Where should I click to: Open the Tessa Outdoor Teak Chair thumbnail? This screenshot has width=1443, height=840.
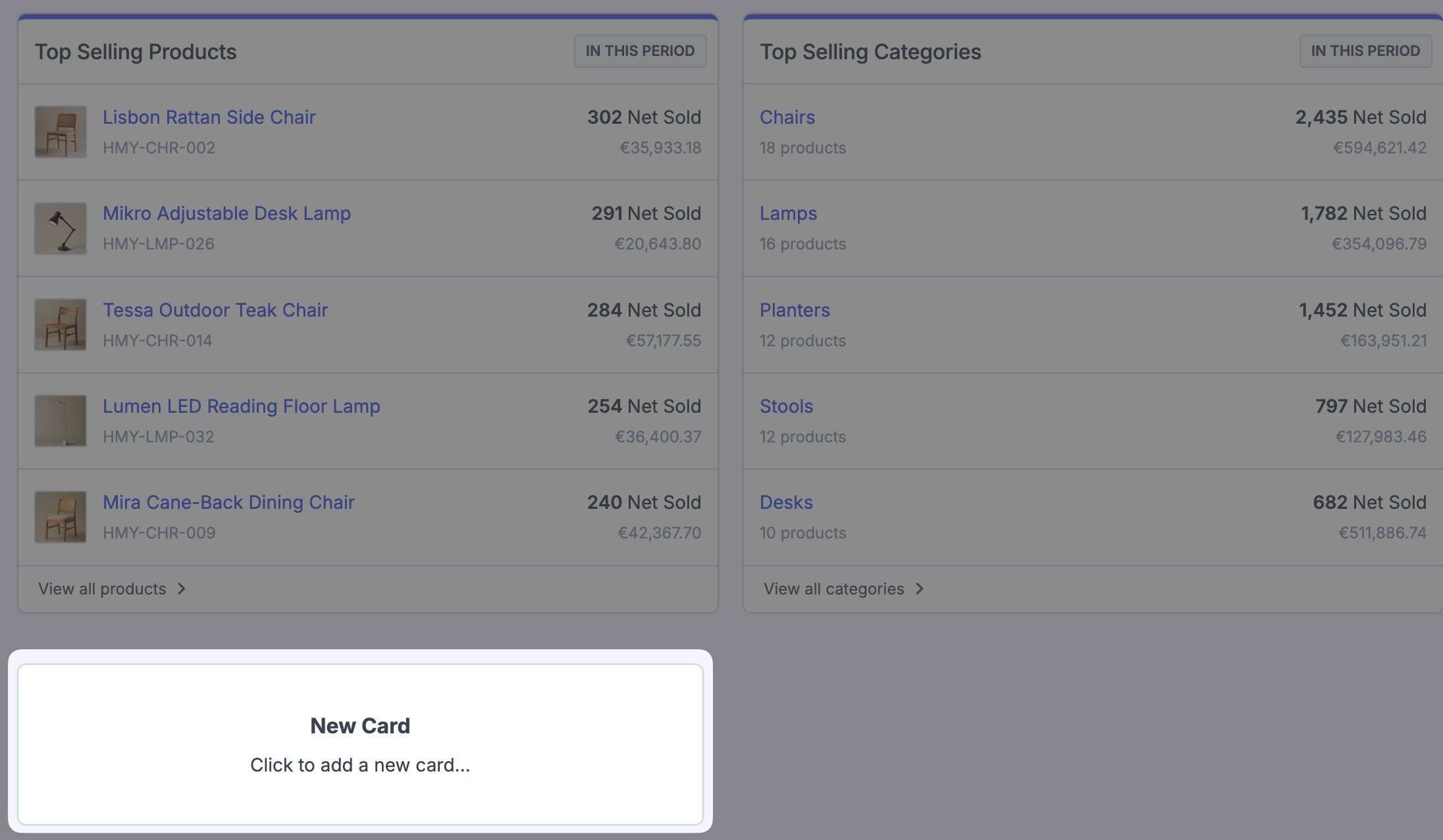tap(61, 325)
